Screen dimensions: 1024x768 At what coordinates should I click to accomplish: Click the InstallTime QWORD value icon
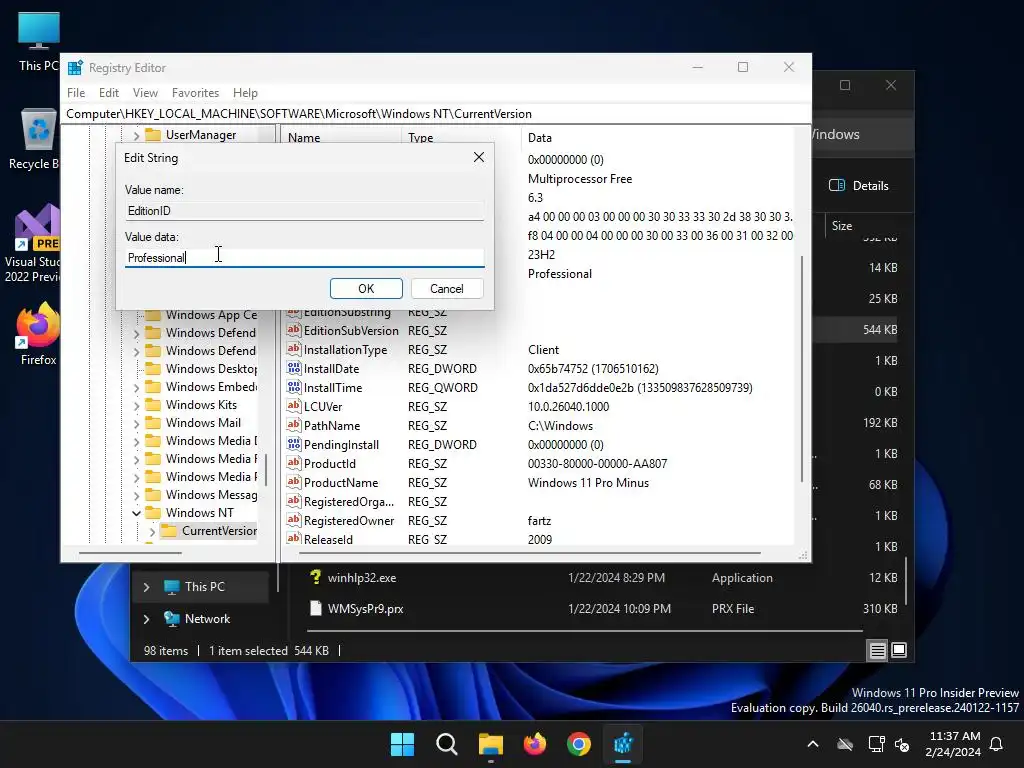294,387
